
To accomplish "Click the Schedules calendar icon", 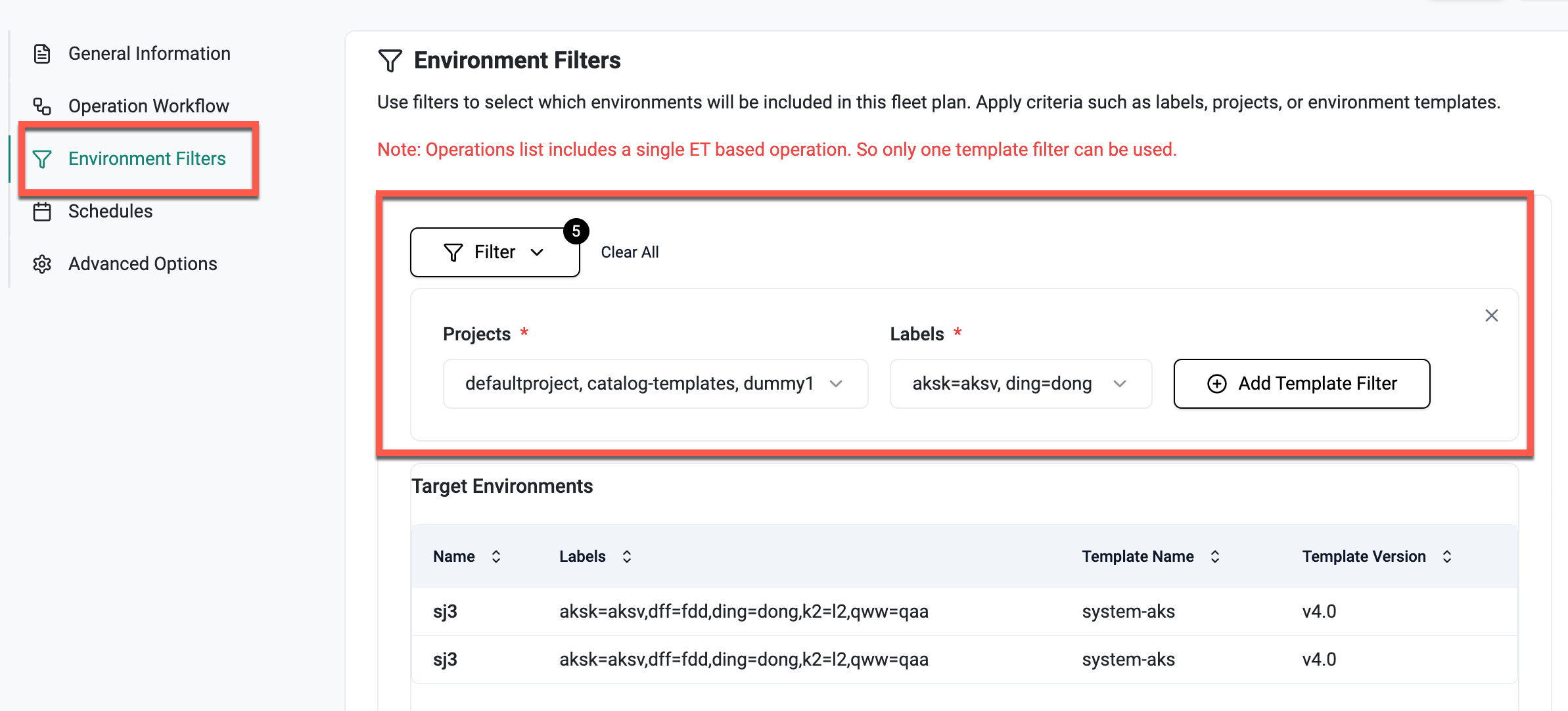I will [42, 212].
